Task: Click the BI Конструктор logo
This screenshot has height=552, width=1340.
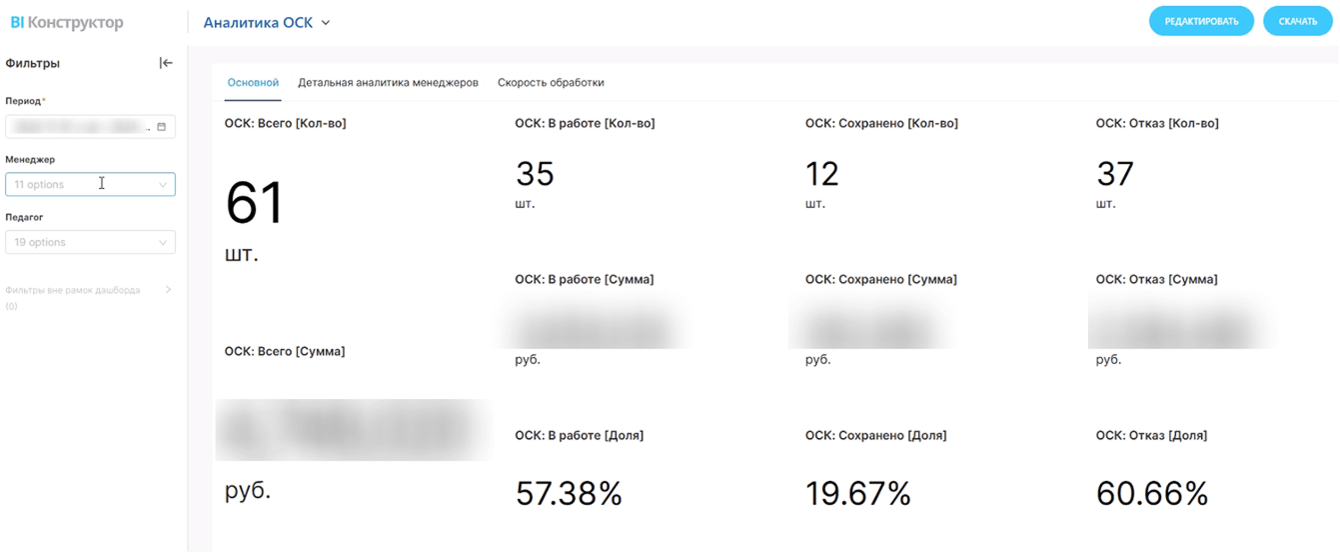Action: 67,22
